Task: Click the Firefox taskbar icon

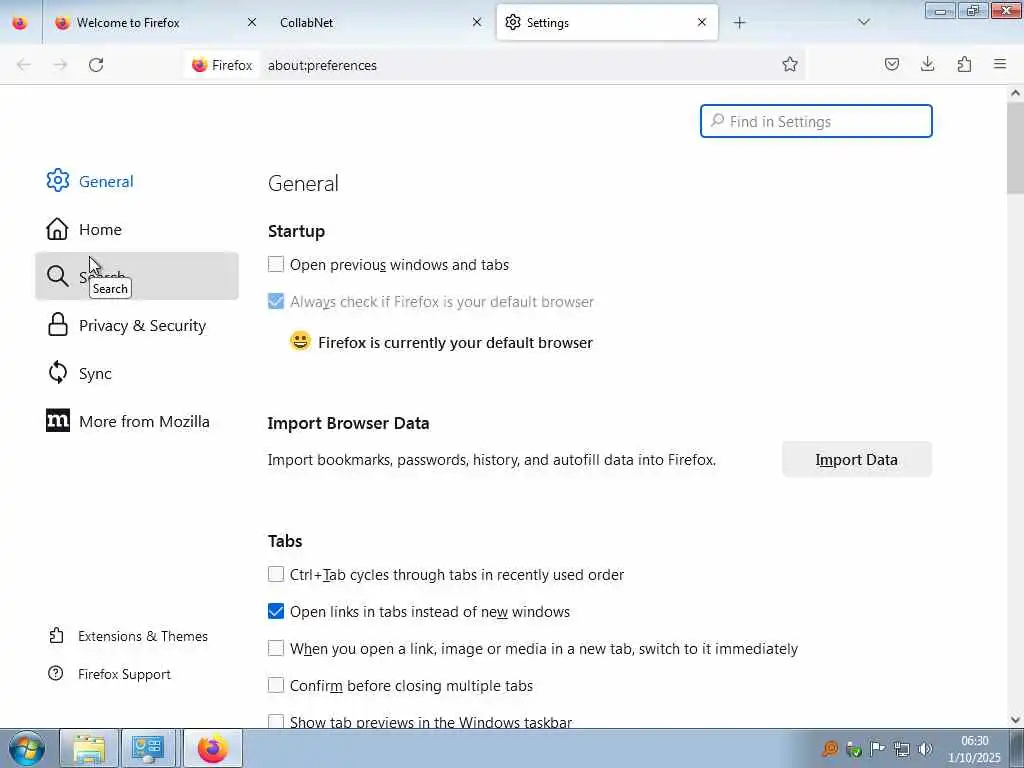Action: pos(212,748)
